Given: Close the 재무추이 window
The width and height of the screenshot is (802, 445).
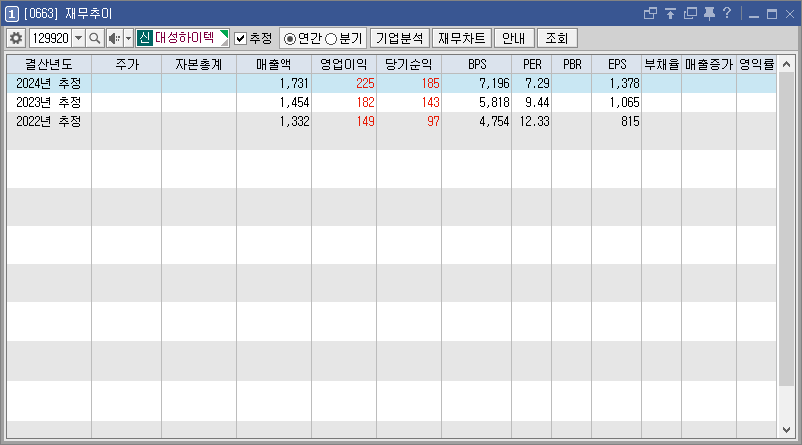Looking at the screenshot, I should point(790,14).
